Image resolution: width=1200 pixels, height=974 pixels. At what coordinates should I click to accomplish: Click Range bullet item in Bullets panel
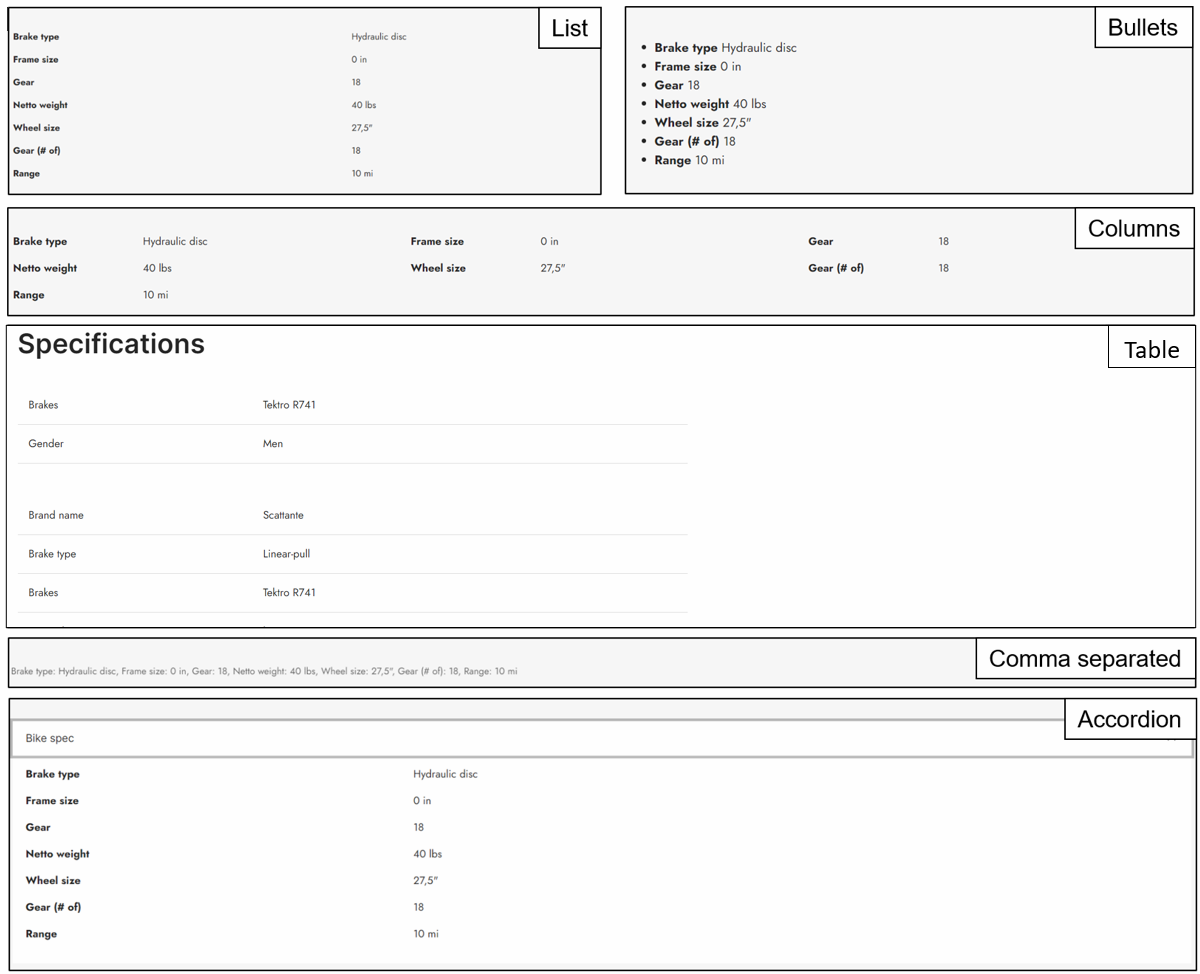pyautogui.click(x=689, y=161)
